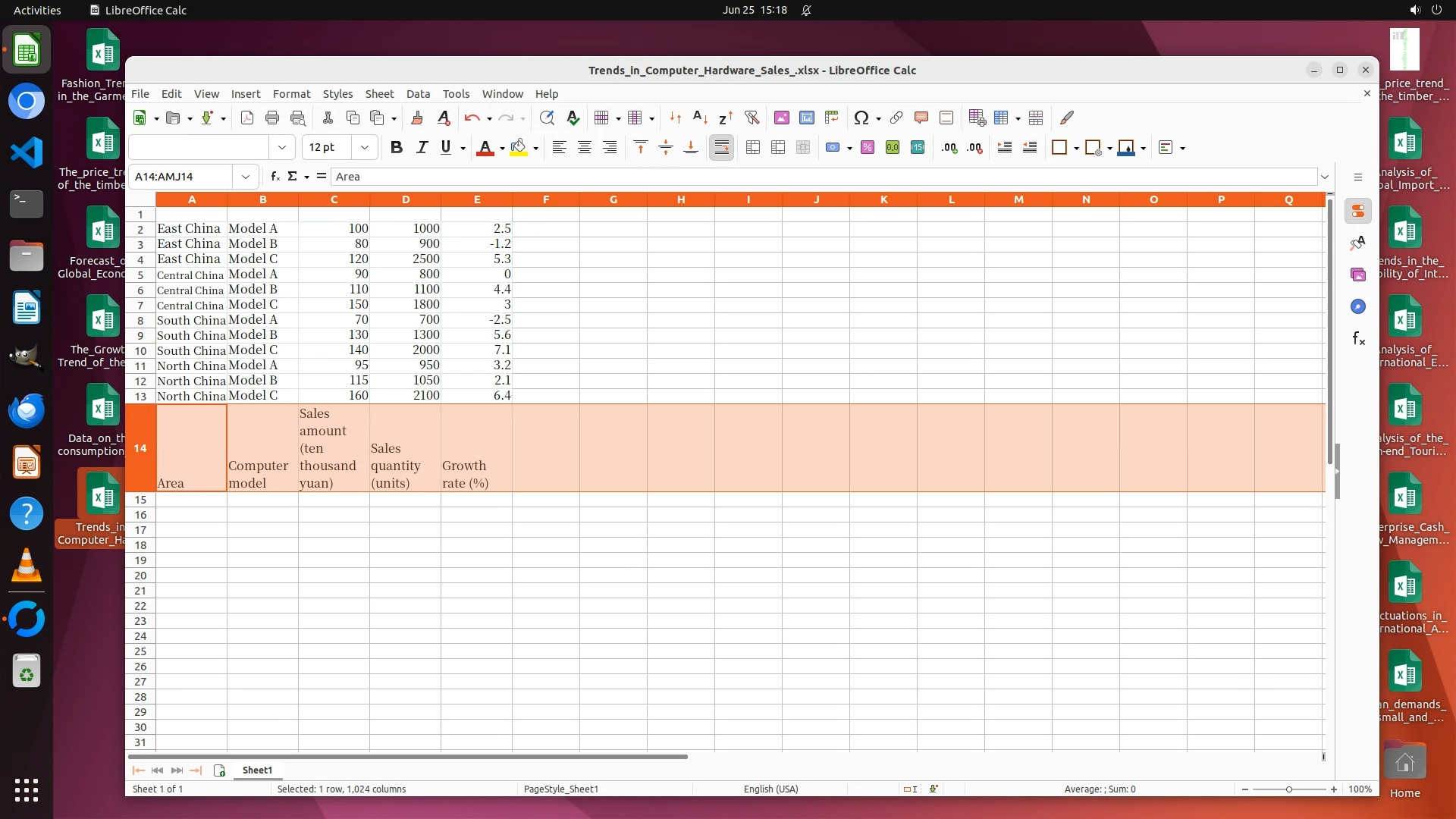Click the Insert Chart icon
This screenshot has width=1456, height=819.
807,118
